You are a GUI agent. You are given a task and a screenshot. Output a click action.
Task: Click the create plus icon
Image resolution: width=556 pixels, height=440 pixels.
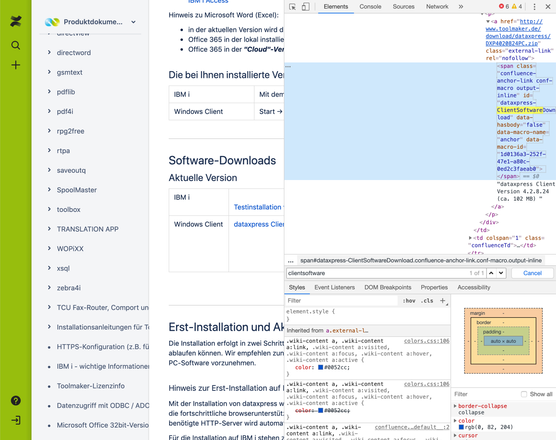16,65
